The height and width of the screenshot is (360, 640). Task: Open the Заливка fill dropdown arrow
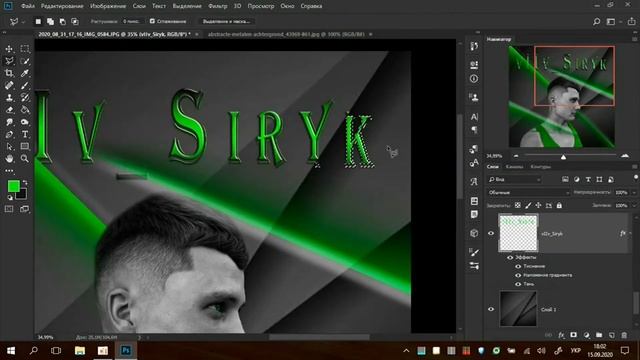coord(634,205)
